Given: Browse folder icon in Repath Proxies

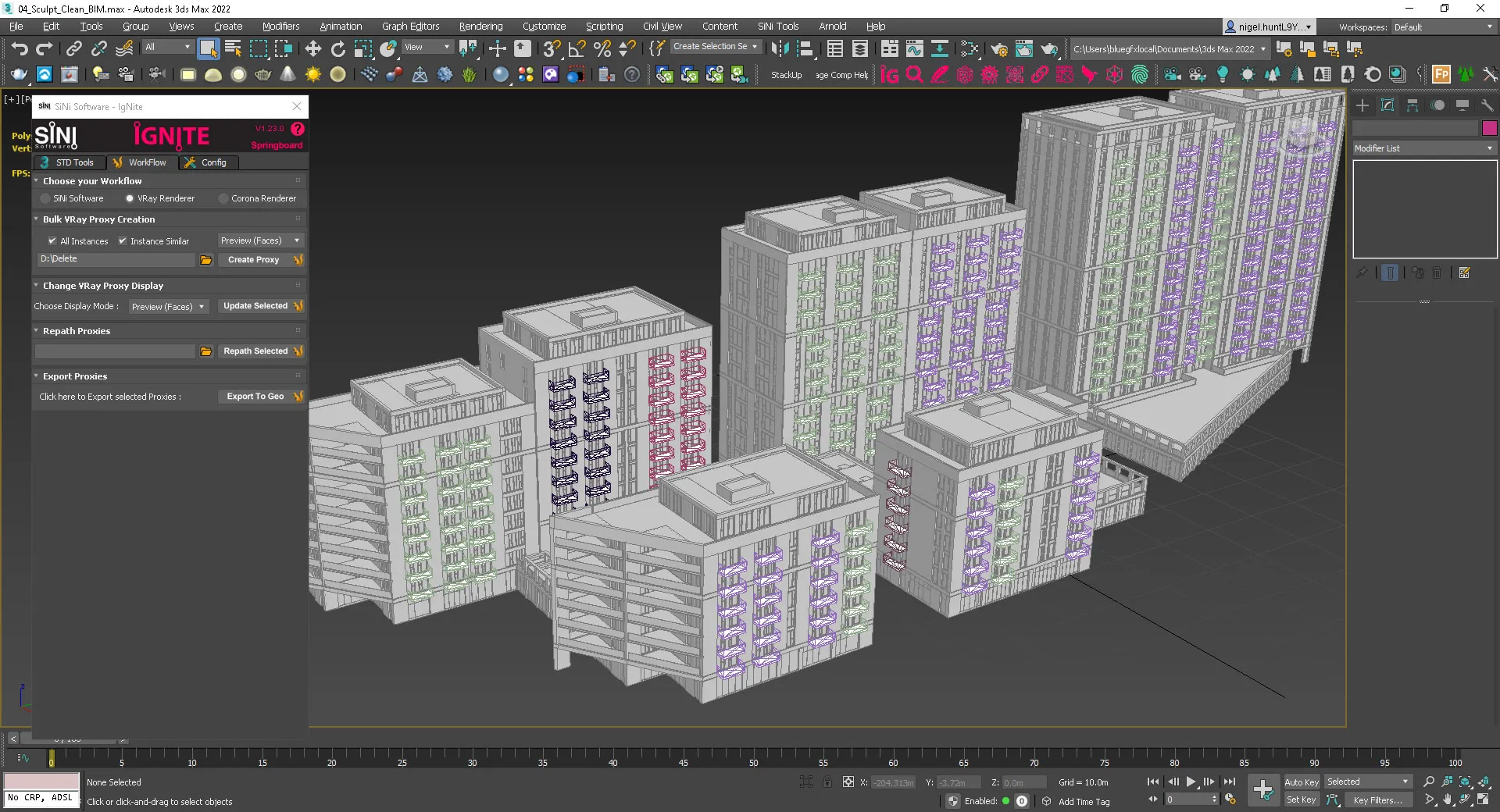Looking at the screenshot, I should [x=206, y=352].
